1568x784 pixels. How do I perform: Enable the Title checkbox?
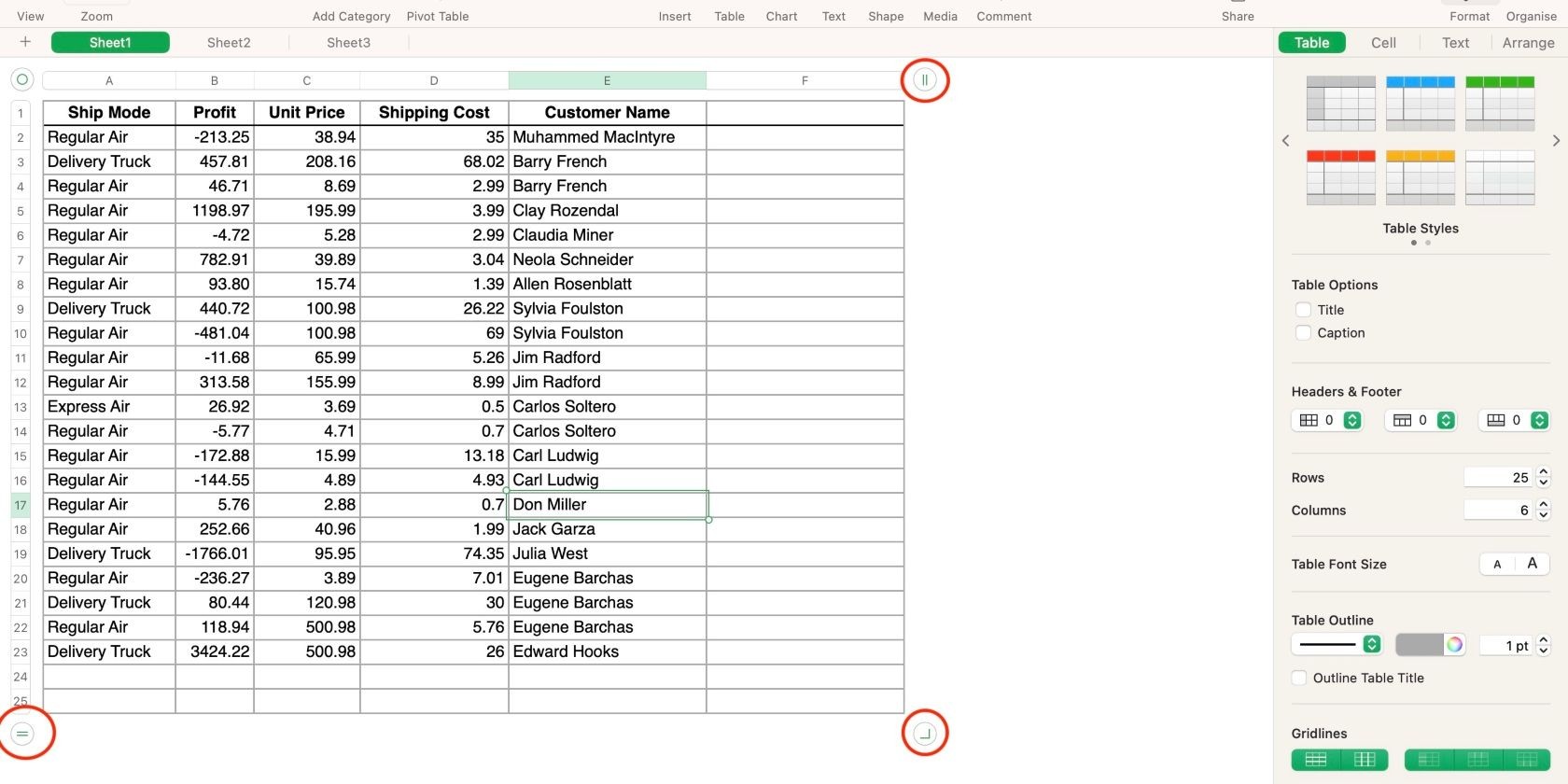(x=1303, y=310)
